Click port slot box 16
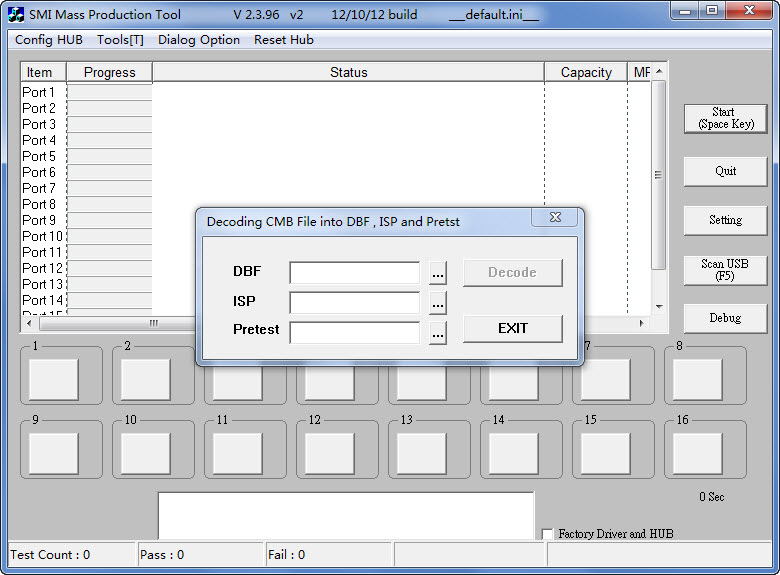Viewport: 780px width, 575px height. point(697,453)
